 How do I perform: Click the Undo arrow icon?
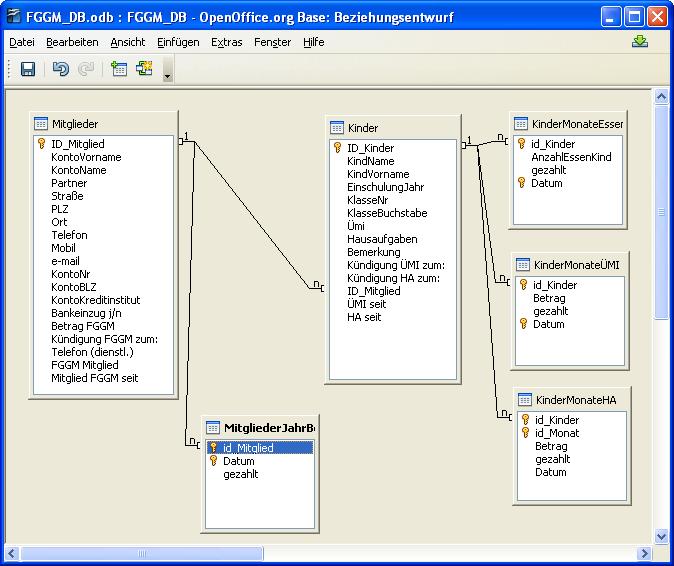click(x=61, y=69)
